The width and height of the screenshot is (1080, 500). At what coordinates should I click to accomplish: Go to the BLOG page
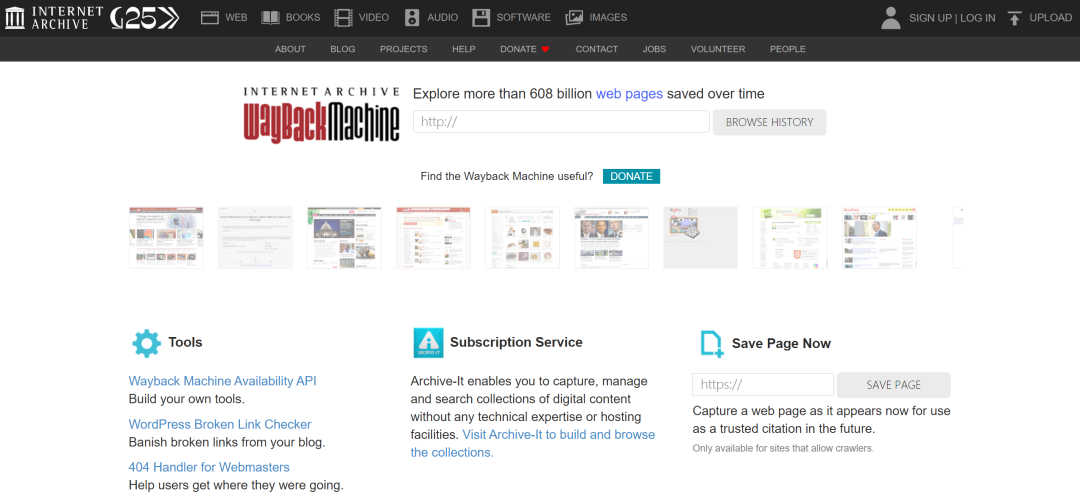click(x=342, y=49)
